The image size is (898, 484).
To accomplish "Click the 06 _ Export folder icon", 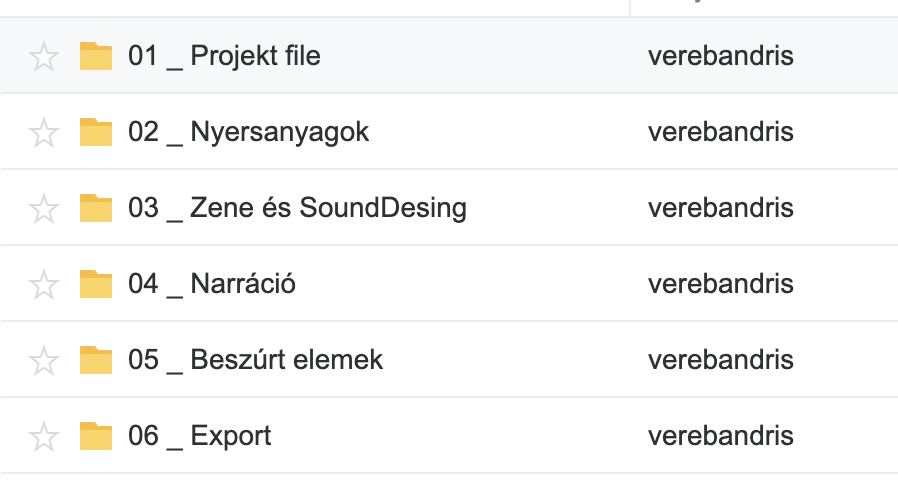I will pyautogui.click(x=96, y=435).
